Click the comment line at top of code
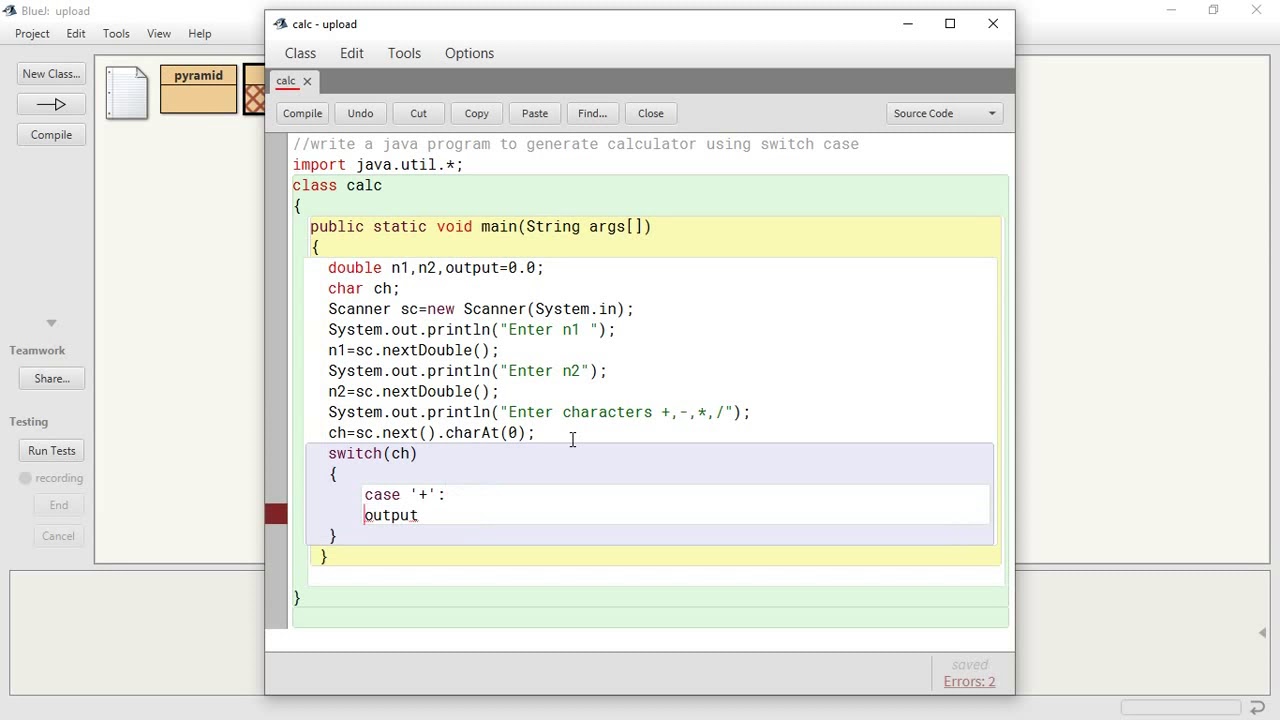This screenshot has width=1280, height=720. click(576, 145)
